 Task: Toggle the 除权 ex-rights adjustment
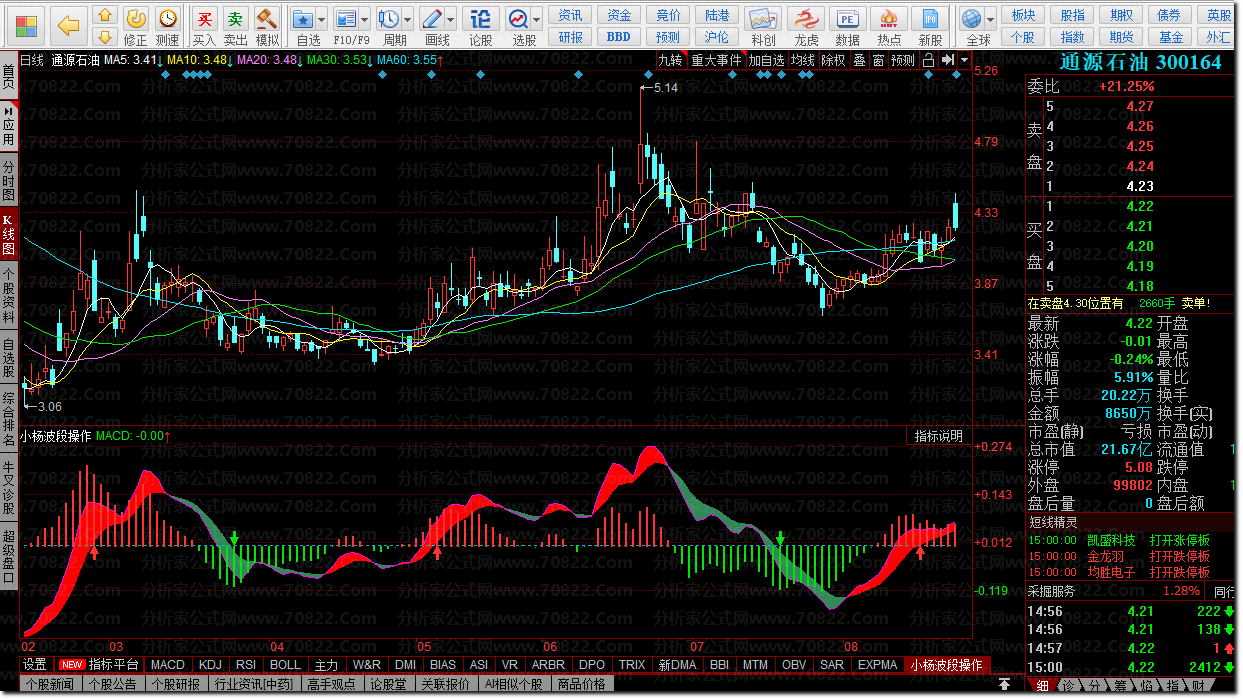tap(833, 60)
